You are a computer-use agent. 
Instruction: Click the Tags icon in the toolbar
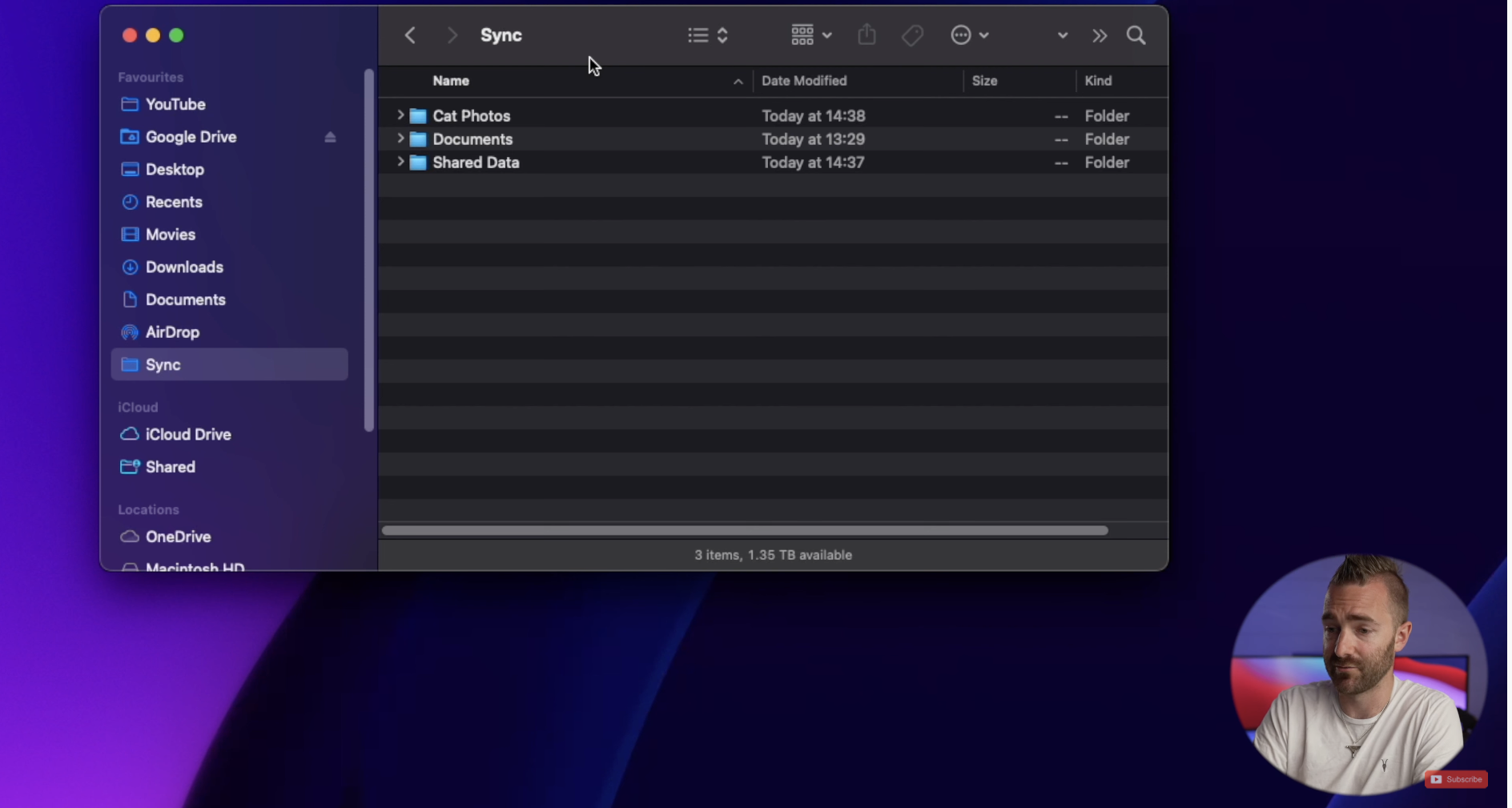coord(911,34)
